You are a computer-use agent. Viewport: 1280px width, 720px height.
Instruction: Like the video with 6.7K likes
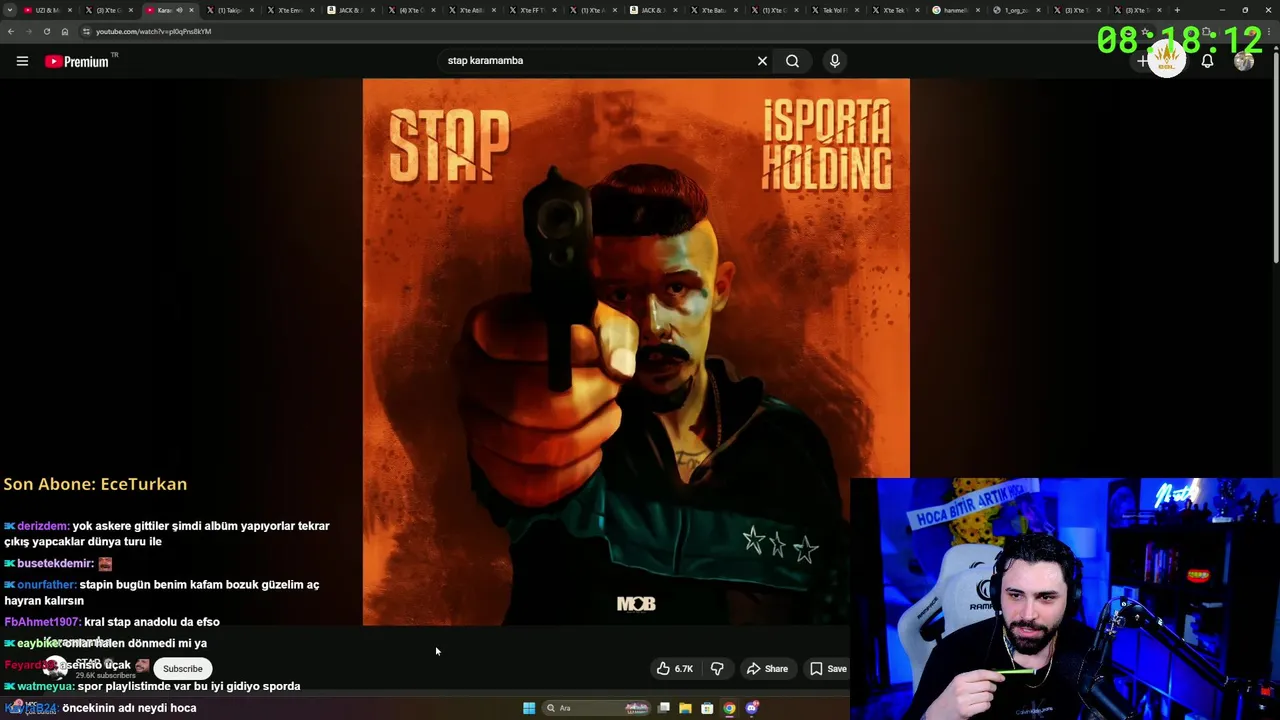pos(675,669)
